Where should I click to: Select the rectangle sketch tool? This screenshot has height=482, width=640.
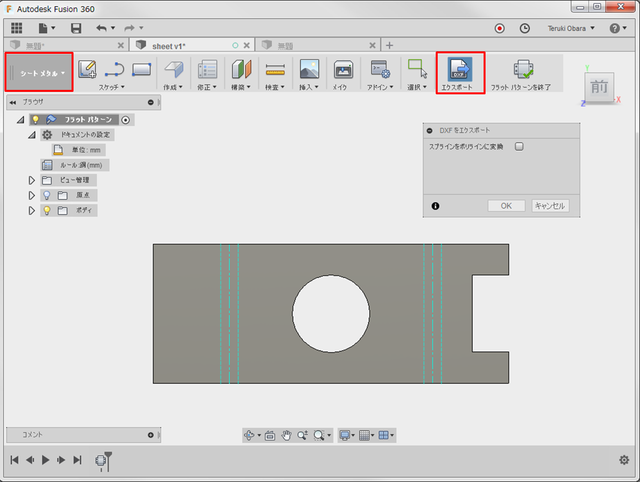click(x=142, y=69)
